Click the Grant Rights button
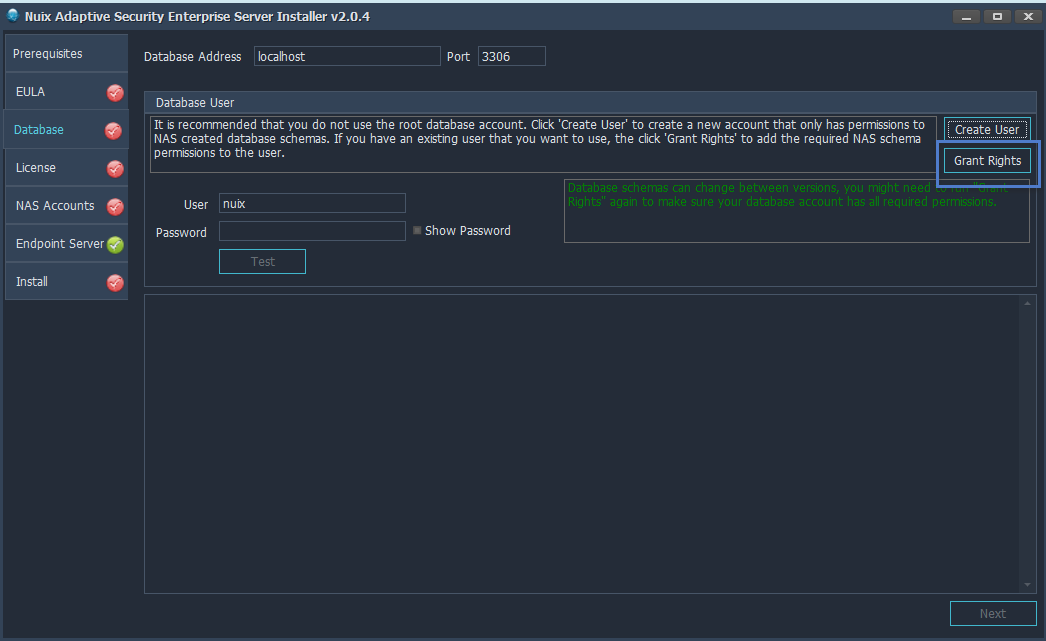Image resolution: width=1046 pixels, height=641 pixels. pos(987,161)
